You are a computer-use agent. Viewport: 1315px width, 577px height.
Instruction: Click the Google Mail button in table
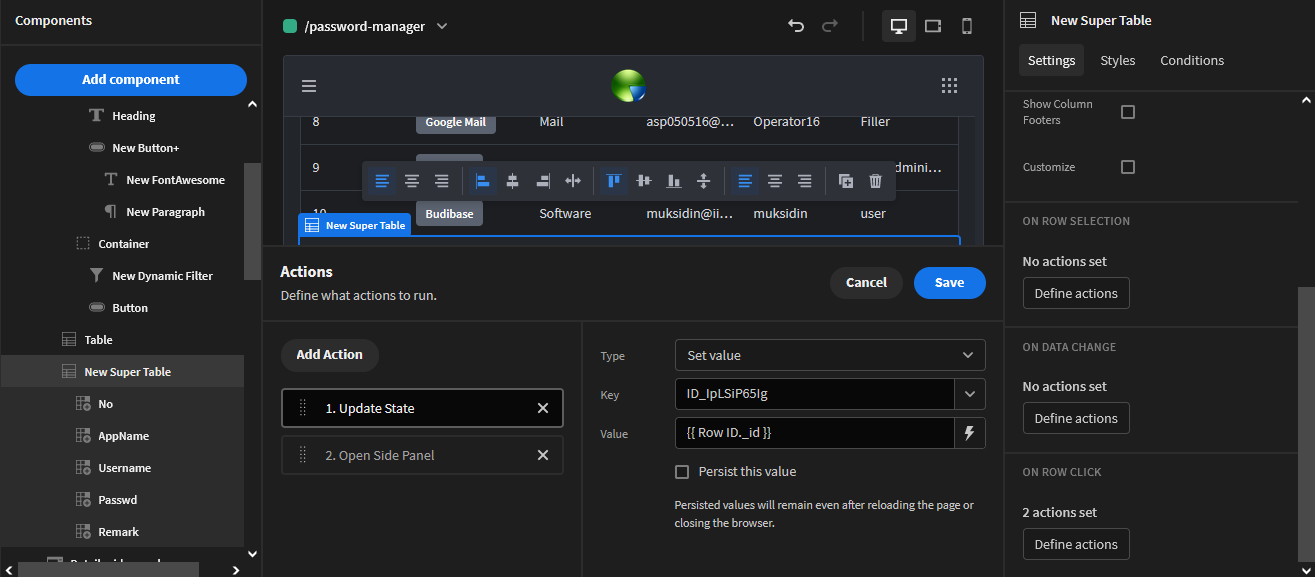(x=456, y=122)
